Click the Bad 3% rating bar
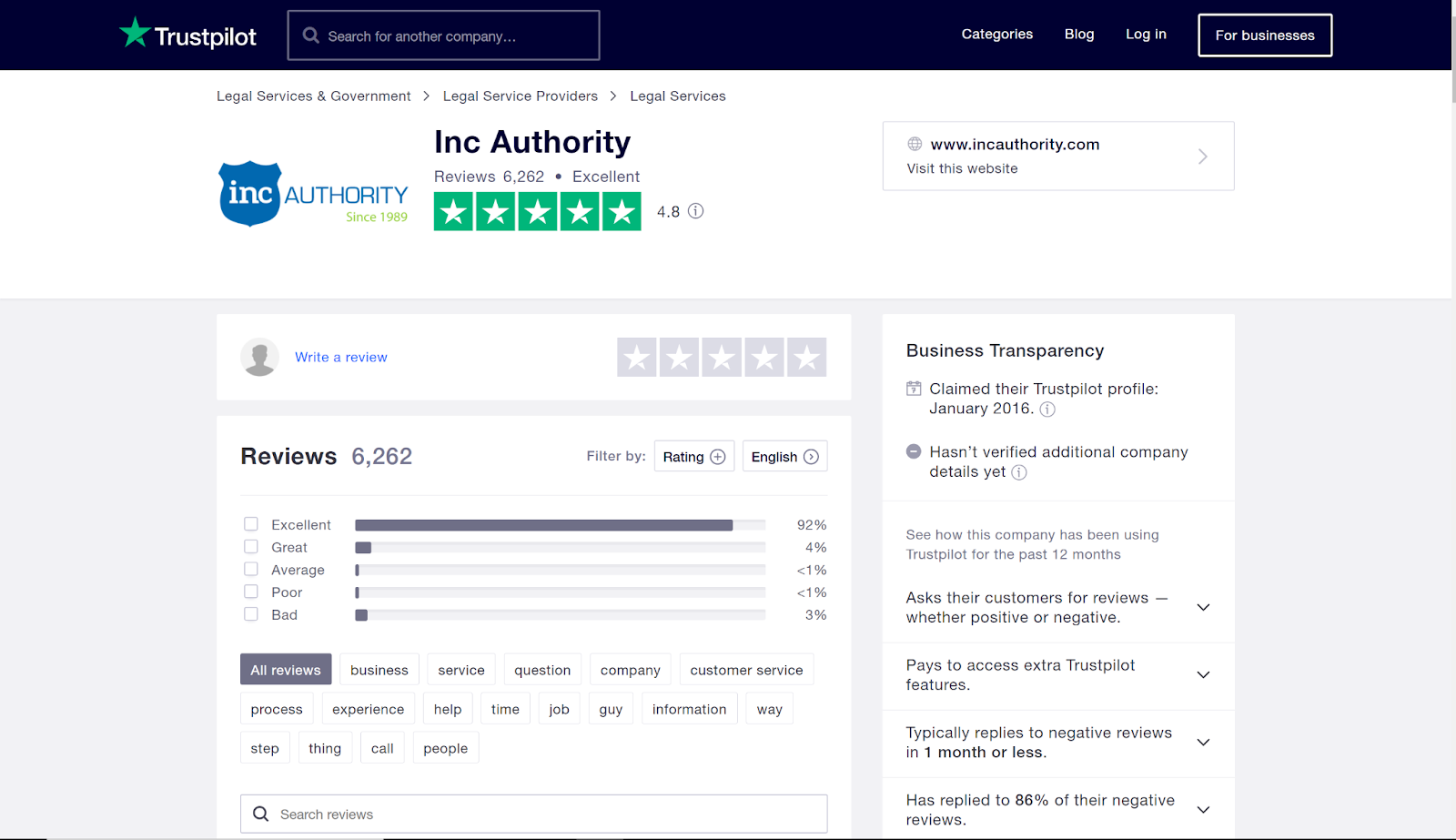Image resolution: width=1456 pixels, height=840 pixels. click(x=560, y=615)
